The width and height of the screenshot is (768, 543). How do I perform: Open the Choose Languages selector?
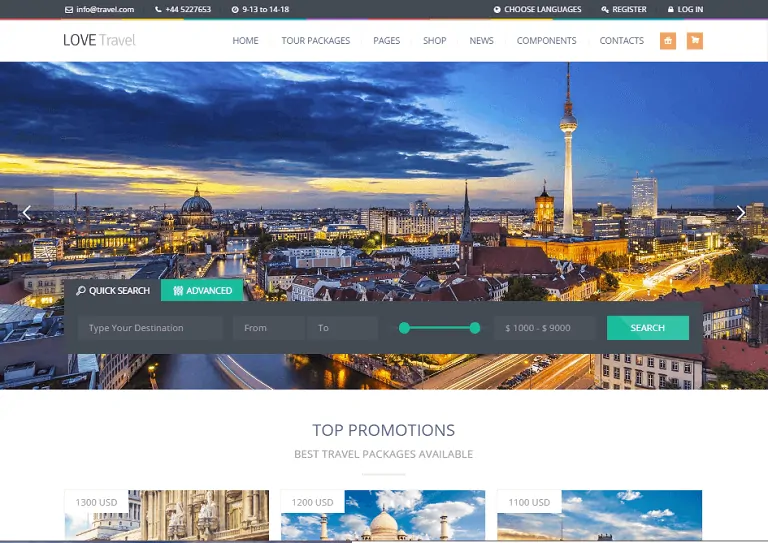click(537, 9)
